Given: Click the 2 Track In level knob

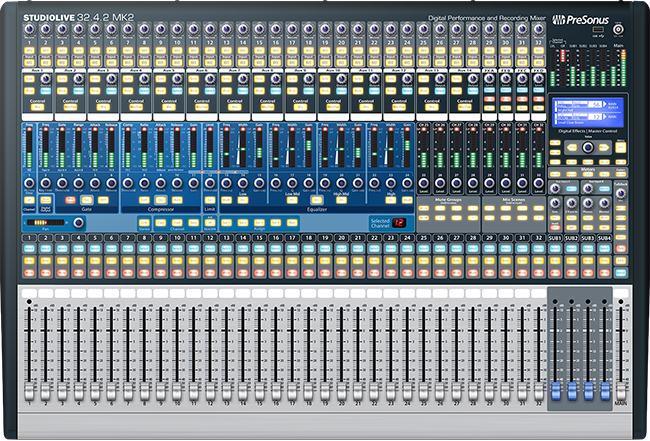Looking at the screenshot, I should point(571,203).
